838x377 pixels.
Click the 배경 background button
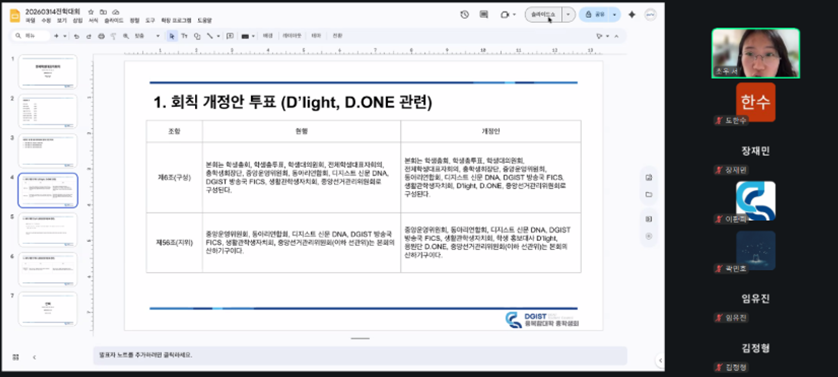pyautogui.click(x=268, y=36)
